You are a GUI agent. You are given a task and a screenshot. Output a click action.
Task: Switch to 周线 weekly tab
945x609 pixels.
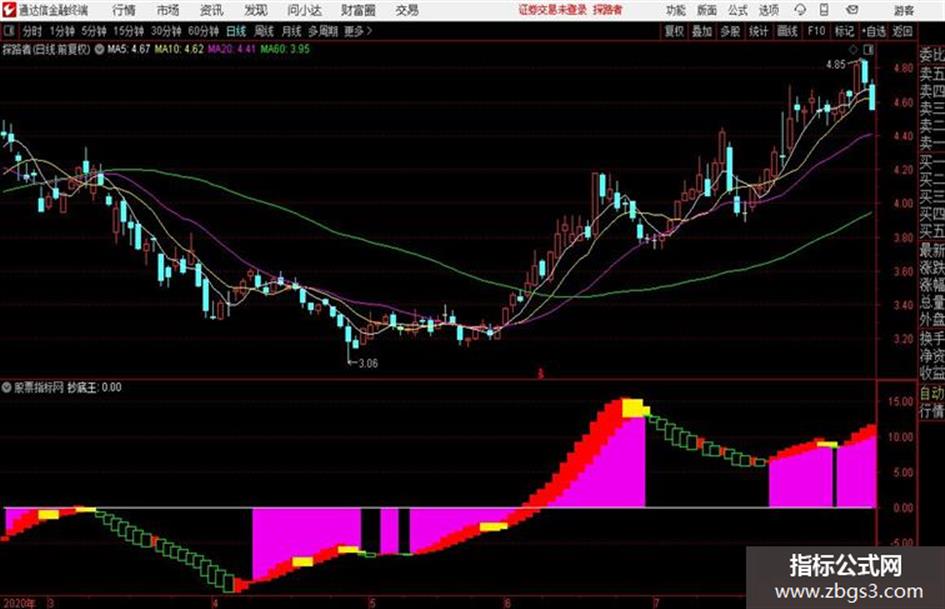pos(264,31)
